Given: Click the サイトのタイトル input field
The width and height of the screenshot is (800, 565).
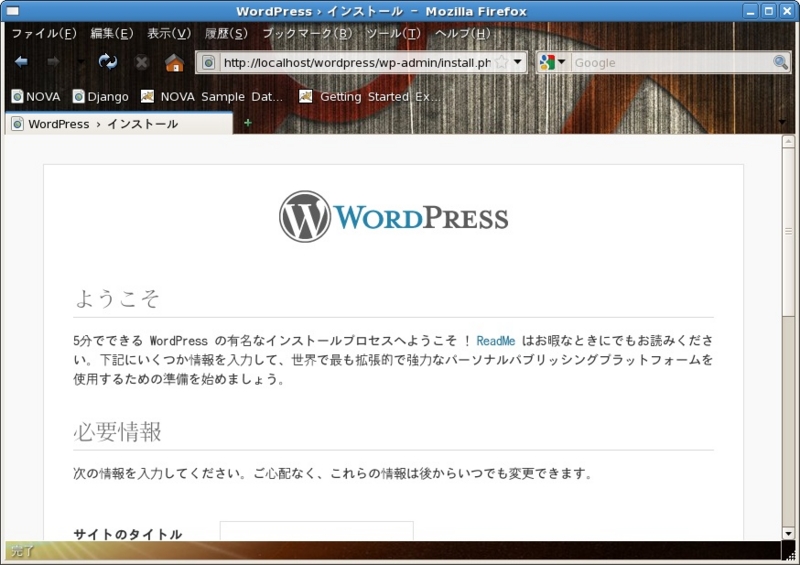Looking at the screenshot, I should coord(316,531).
